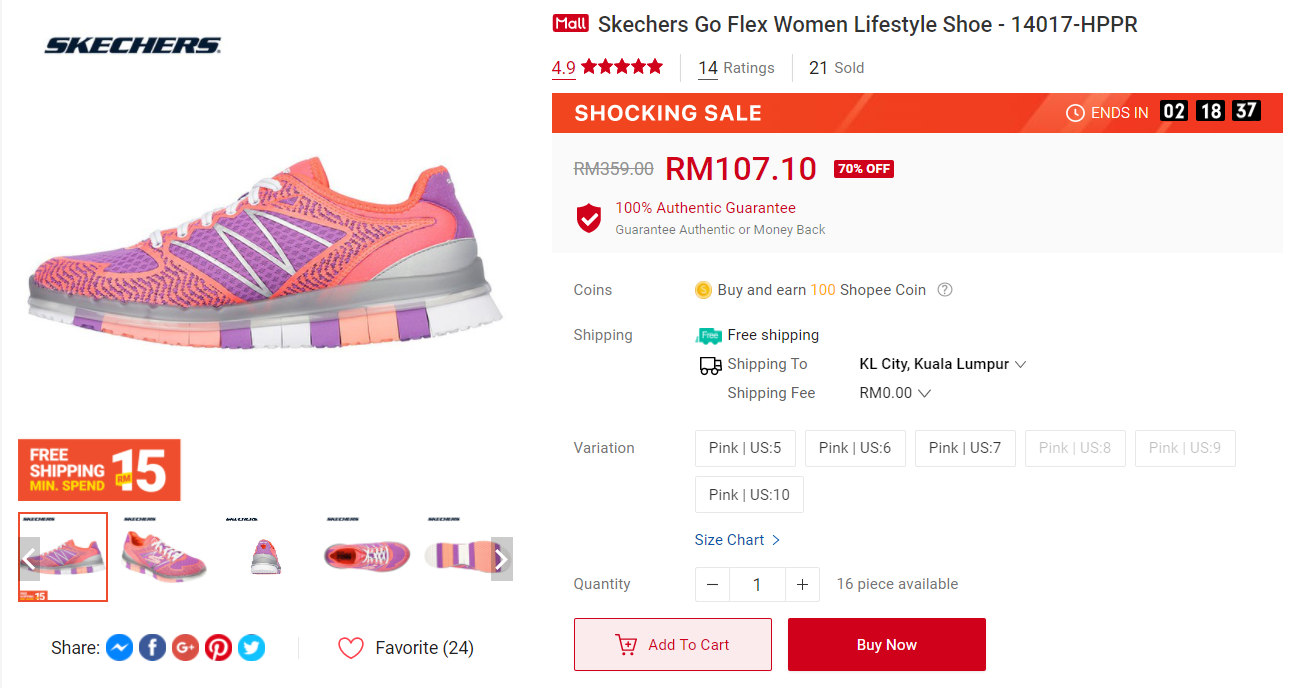Share product on Twitter

(x=251, y=648)
